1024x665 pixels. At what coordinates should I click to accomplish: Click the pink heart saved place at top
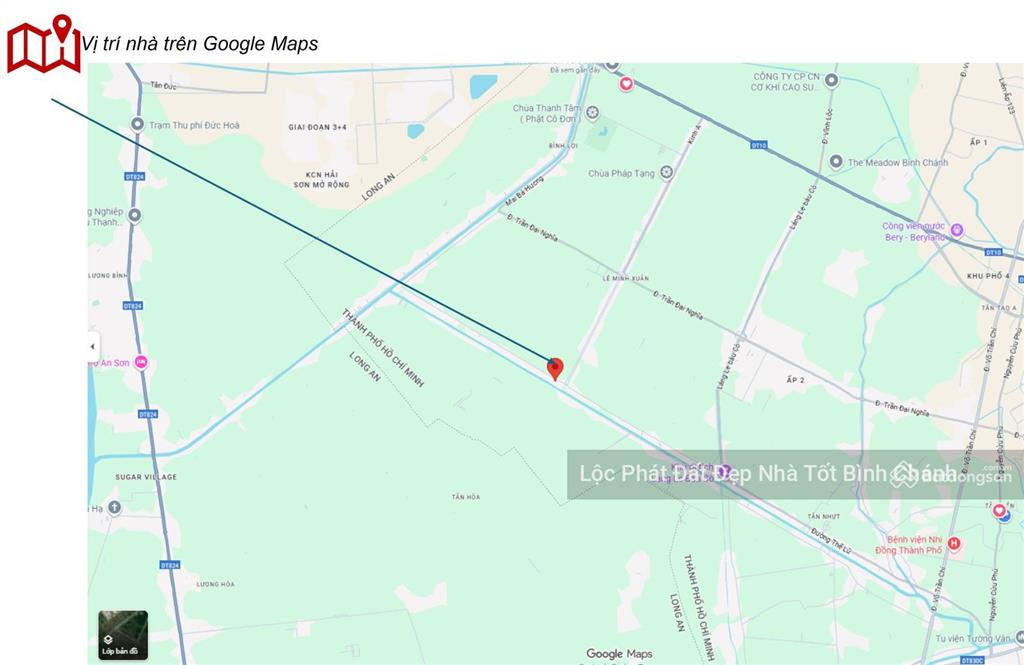click(626, 84)
